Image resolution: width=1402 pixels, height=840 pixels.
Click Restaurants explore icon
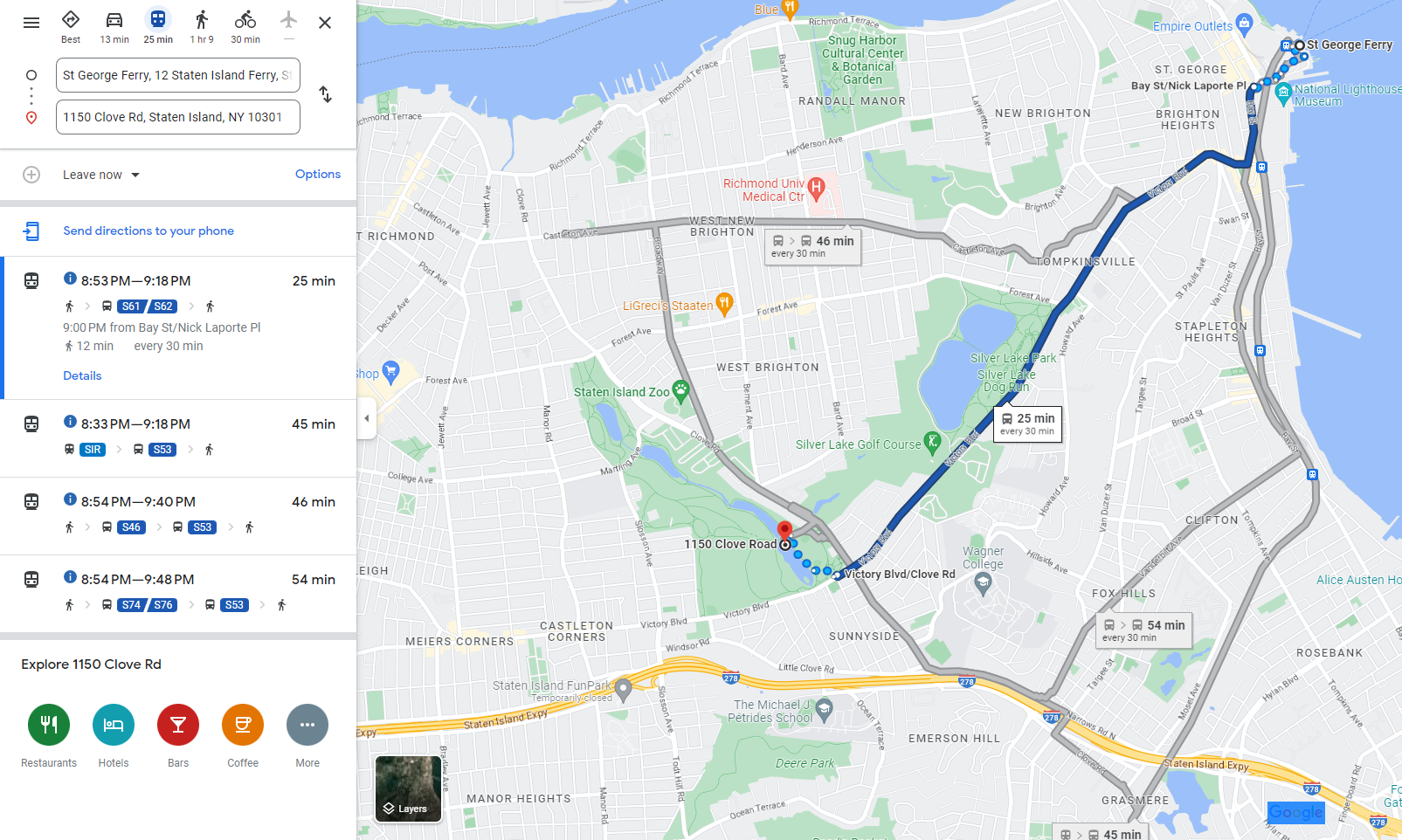click(x=49, y=725)
